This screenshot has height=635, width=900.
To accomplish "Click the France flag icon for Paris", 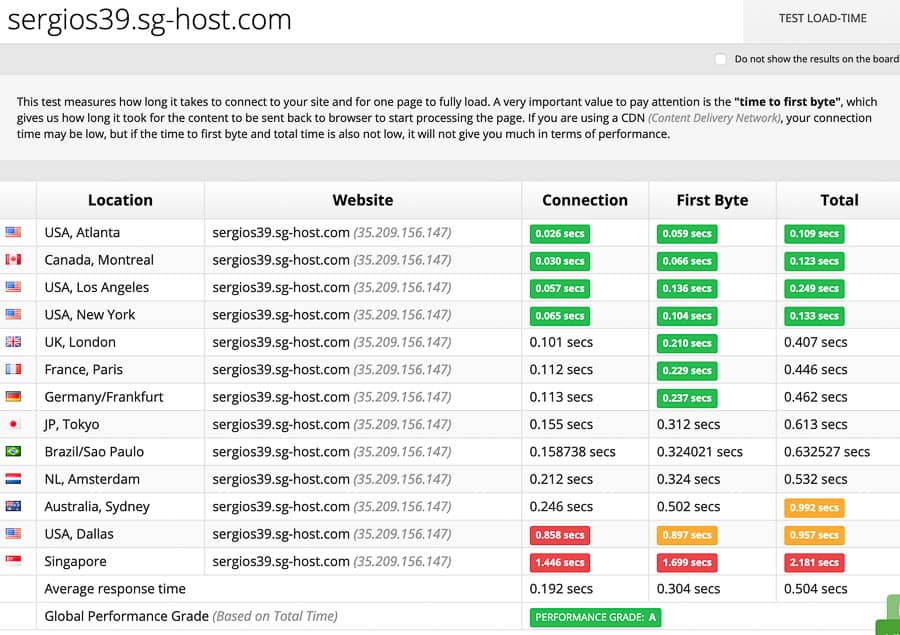I will [14, 370].
